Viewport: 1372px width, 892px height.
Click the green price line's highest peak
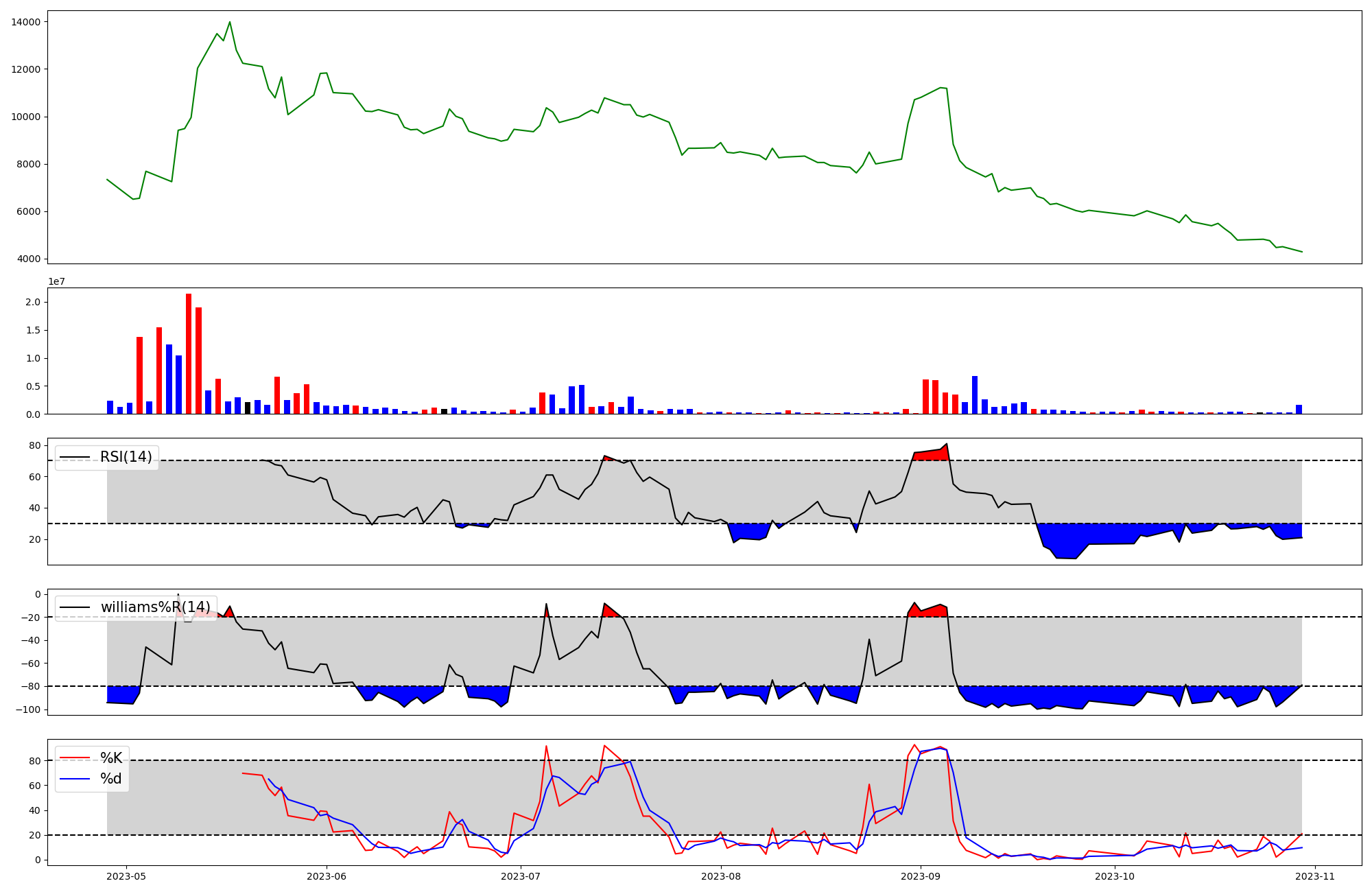pyautogui.click(x=230, y=23)
